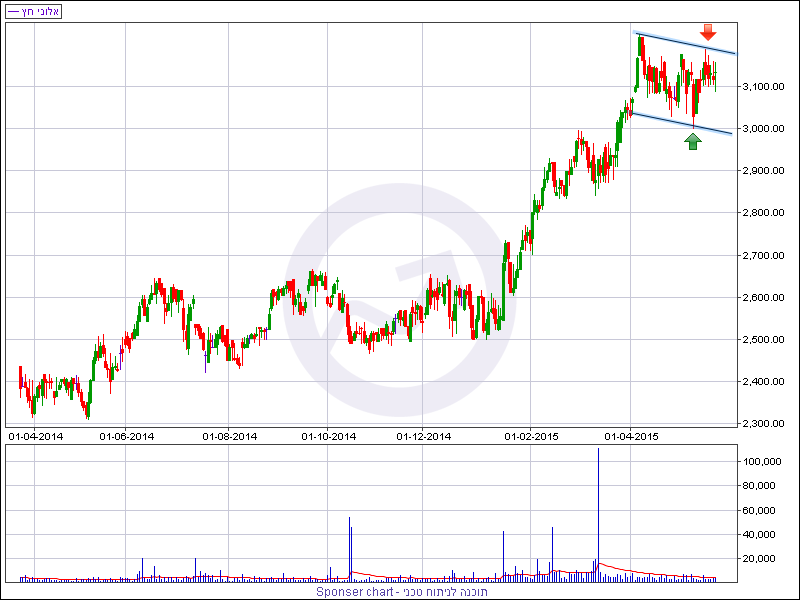
Task: Click the Sponser chart footer text
Action: pyautogui.click(x=399, y=591)
